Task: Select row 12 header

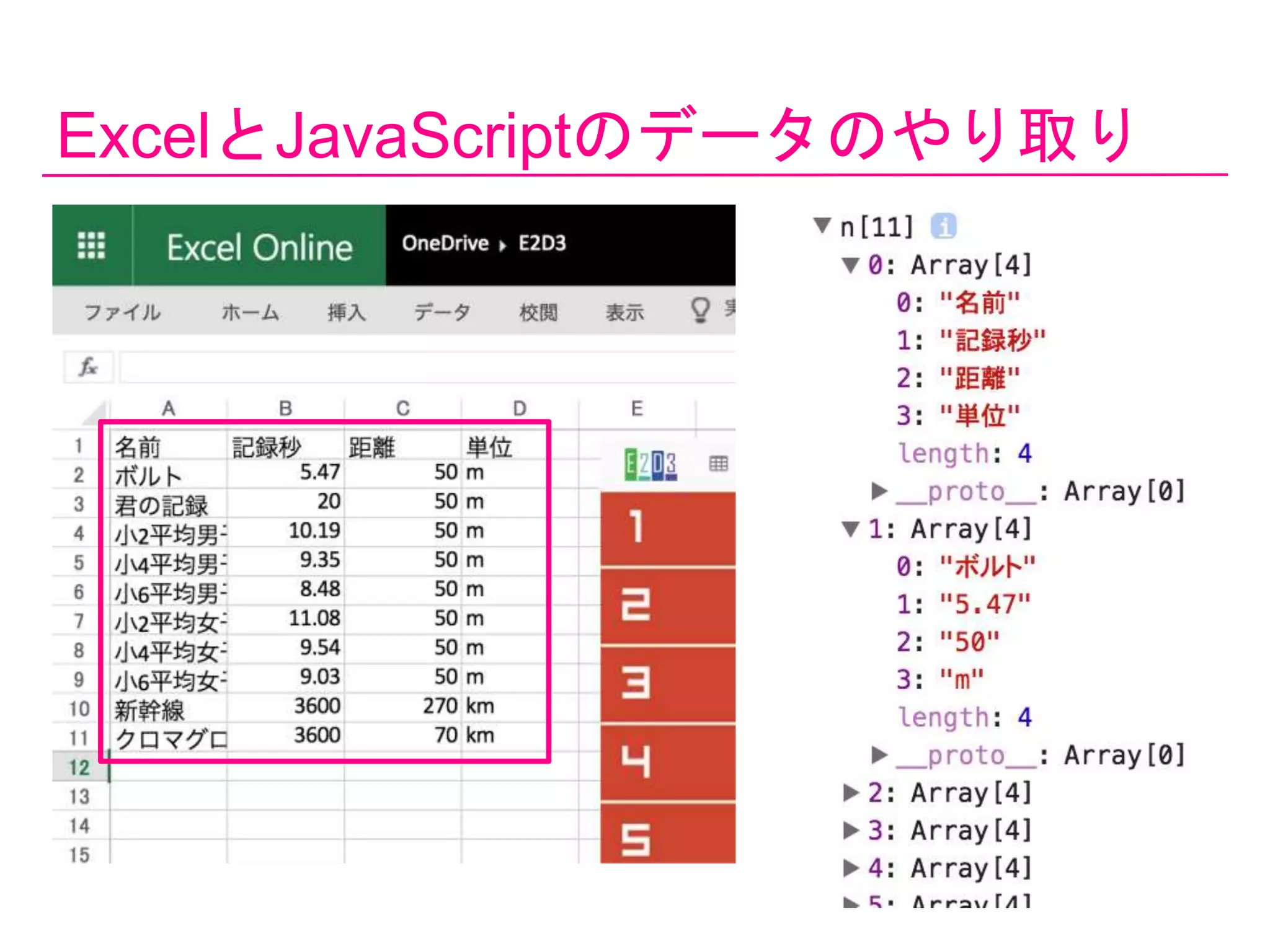Action: pos(81,767)
